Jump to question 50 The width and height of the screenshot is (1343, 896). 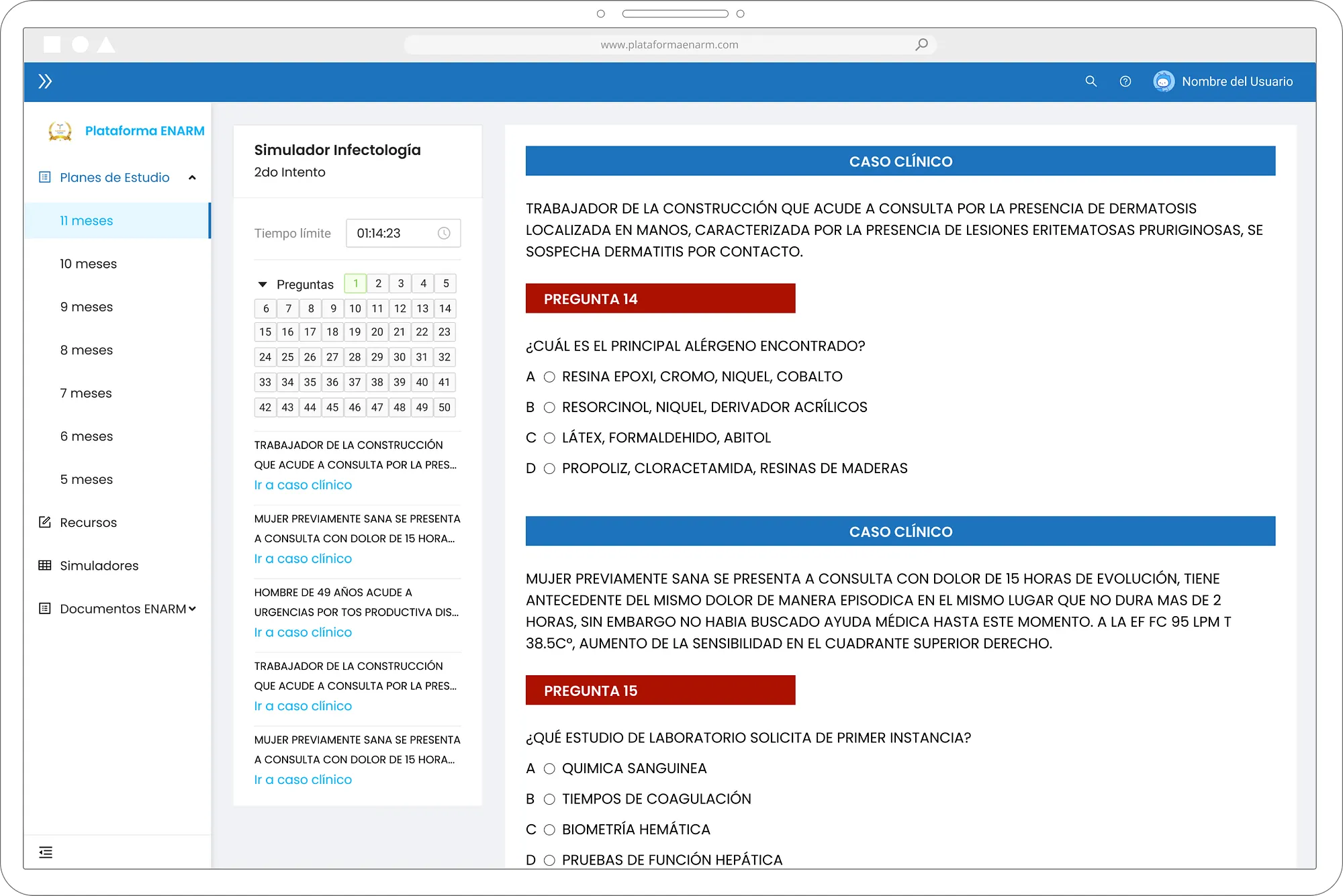pos(445,407)
